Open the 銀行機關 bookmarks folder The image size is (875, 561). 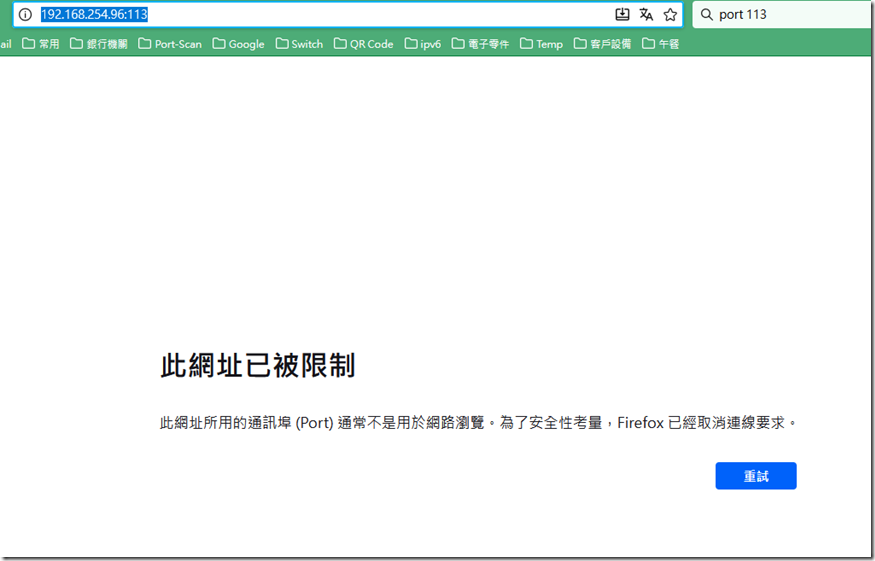pos(98,44)
